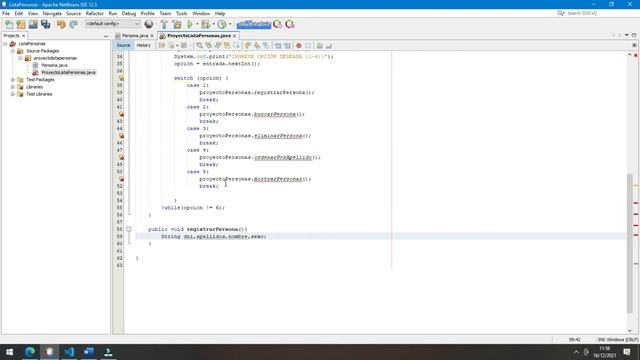This screenshot has width=640, height=360.
Task: Open the notifications icon in the system tray
Action: pos(627,352)
